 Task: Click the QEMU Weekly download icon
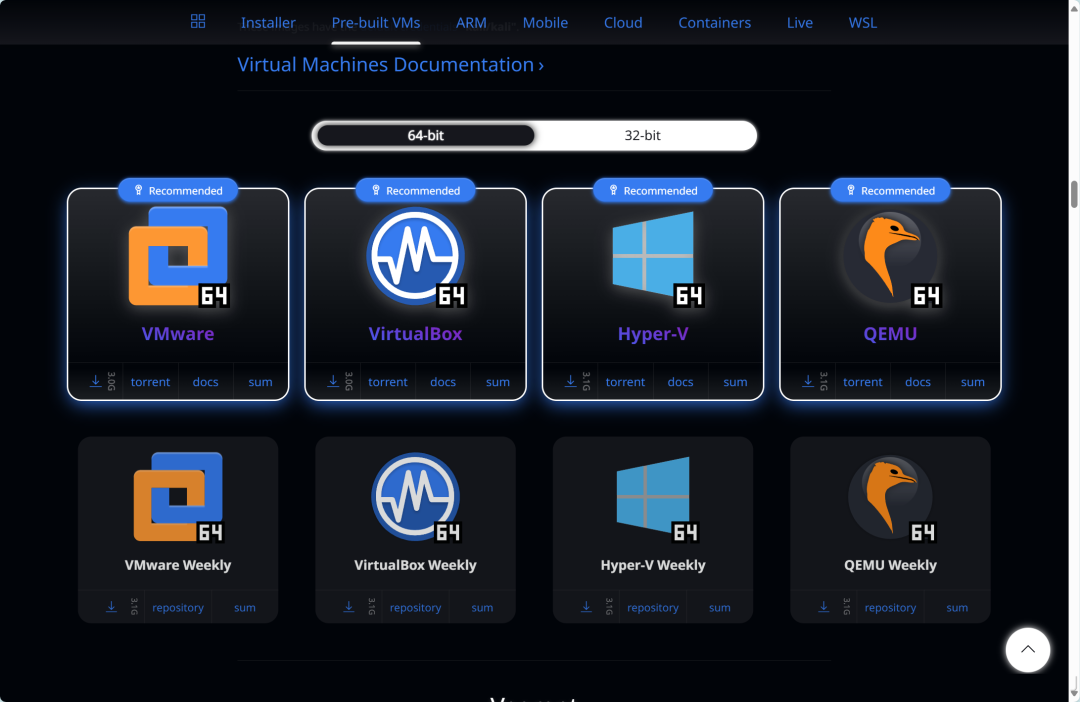824,606
